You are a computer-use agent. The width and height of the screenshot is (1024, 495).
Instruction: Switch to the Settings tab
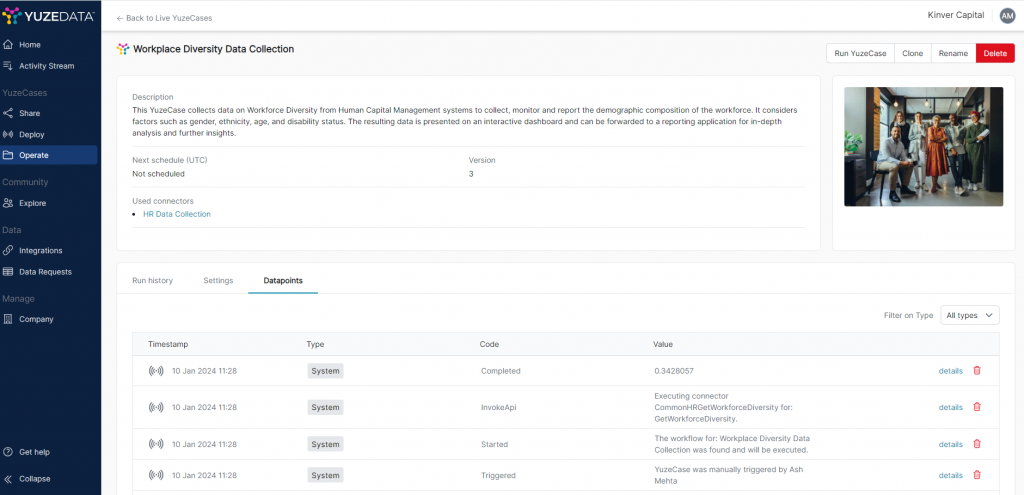point(218,281)
